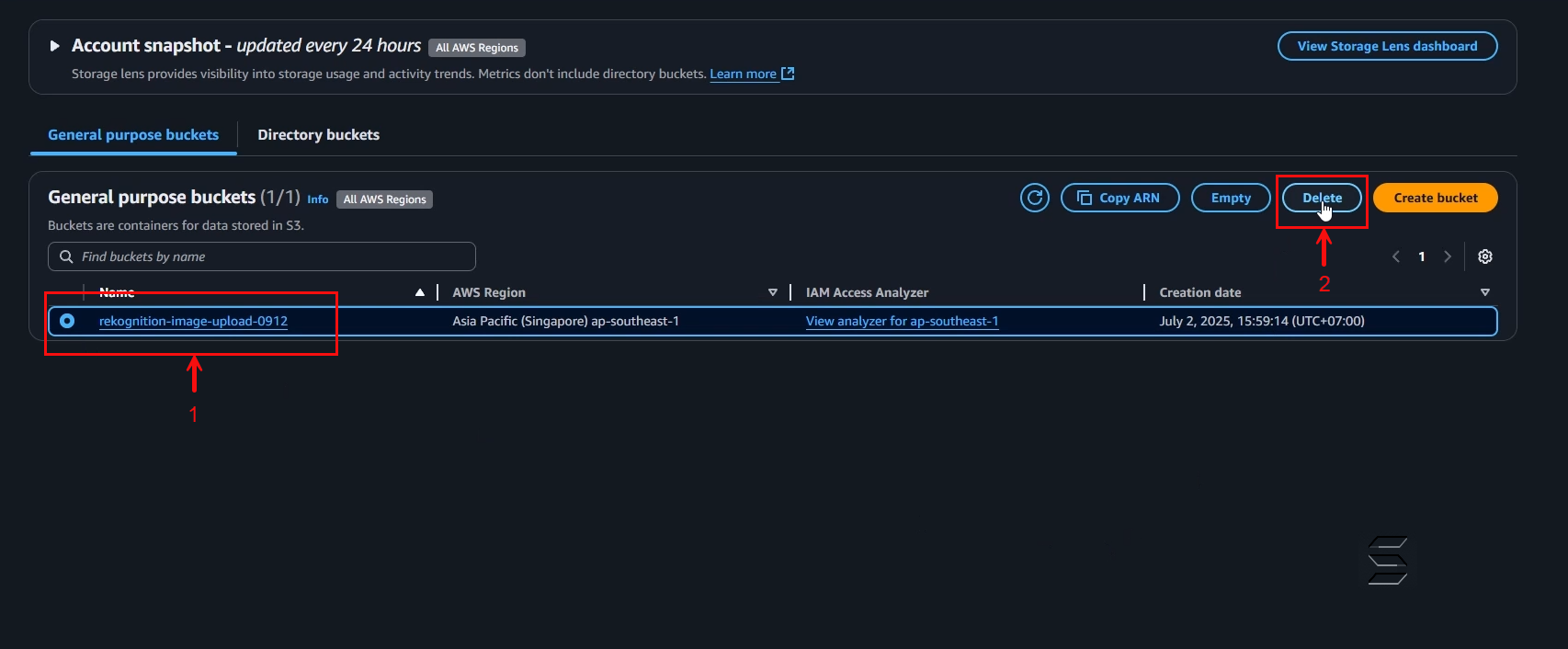The height and width of the screenshot is (649, 1568).
Task: Open table preferences gear icon
Action: (1484, 256)
